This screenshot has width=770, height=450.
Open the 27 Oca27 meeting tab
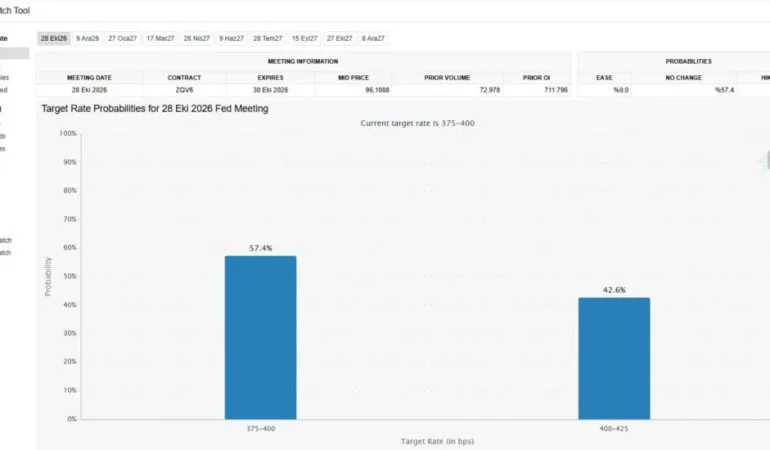(123, 38)
